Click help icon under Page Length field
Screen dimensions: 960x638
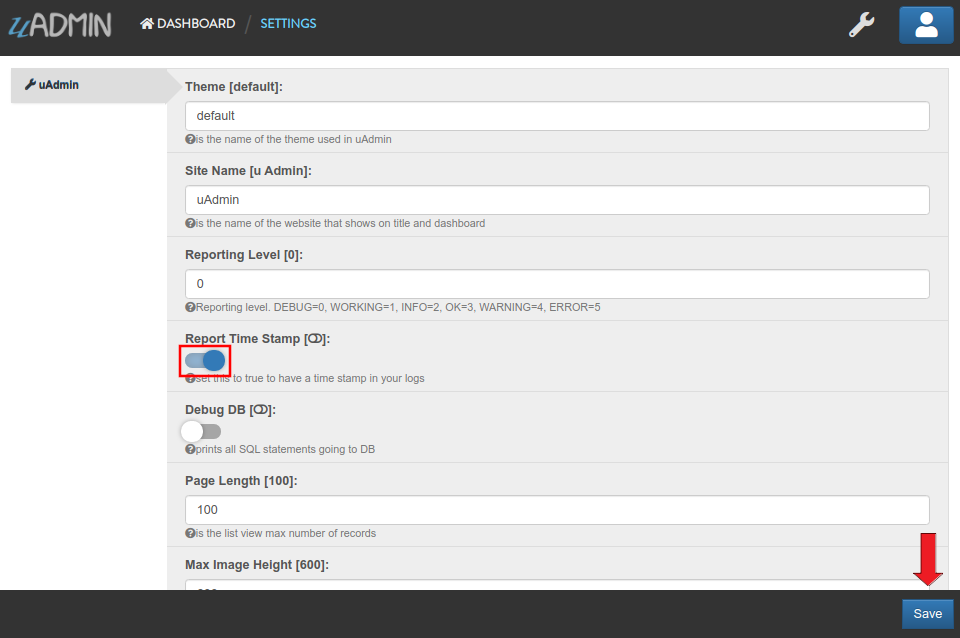[190, 533]
